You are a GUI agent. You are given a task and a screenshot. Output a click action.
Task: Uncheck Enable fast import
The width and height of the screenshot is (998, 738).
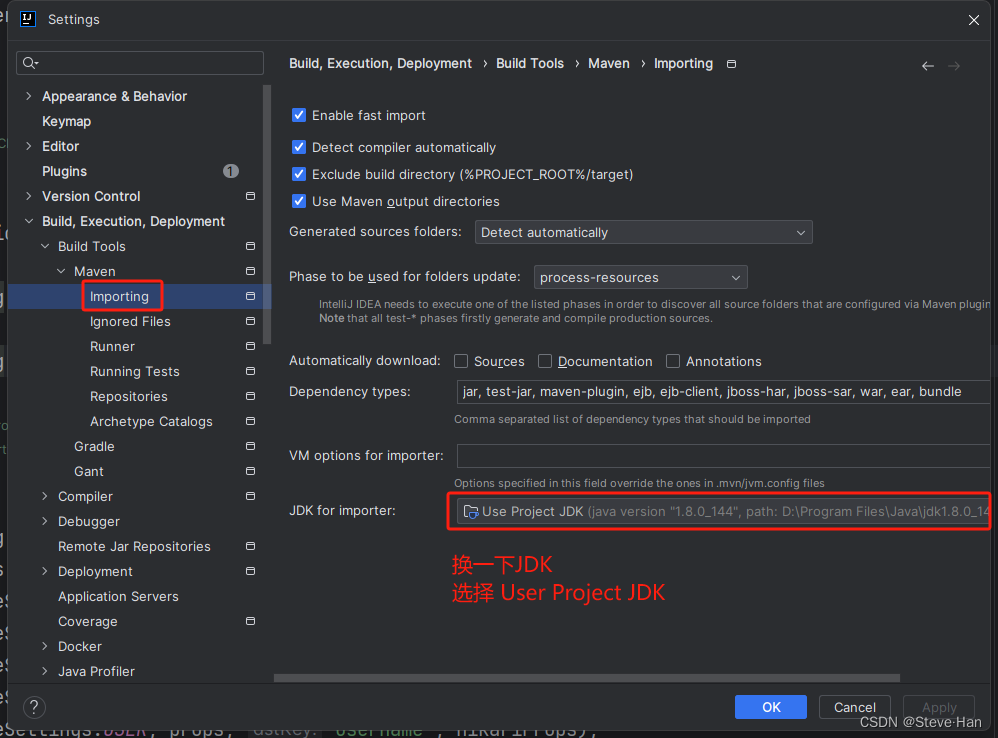[x=299, y=115]
